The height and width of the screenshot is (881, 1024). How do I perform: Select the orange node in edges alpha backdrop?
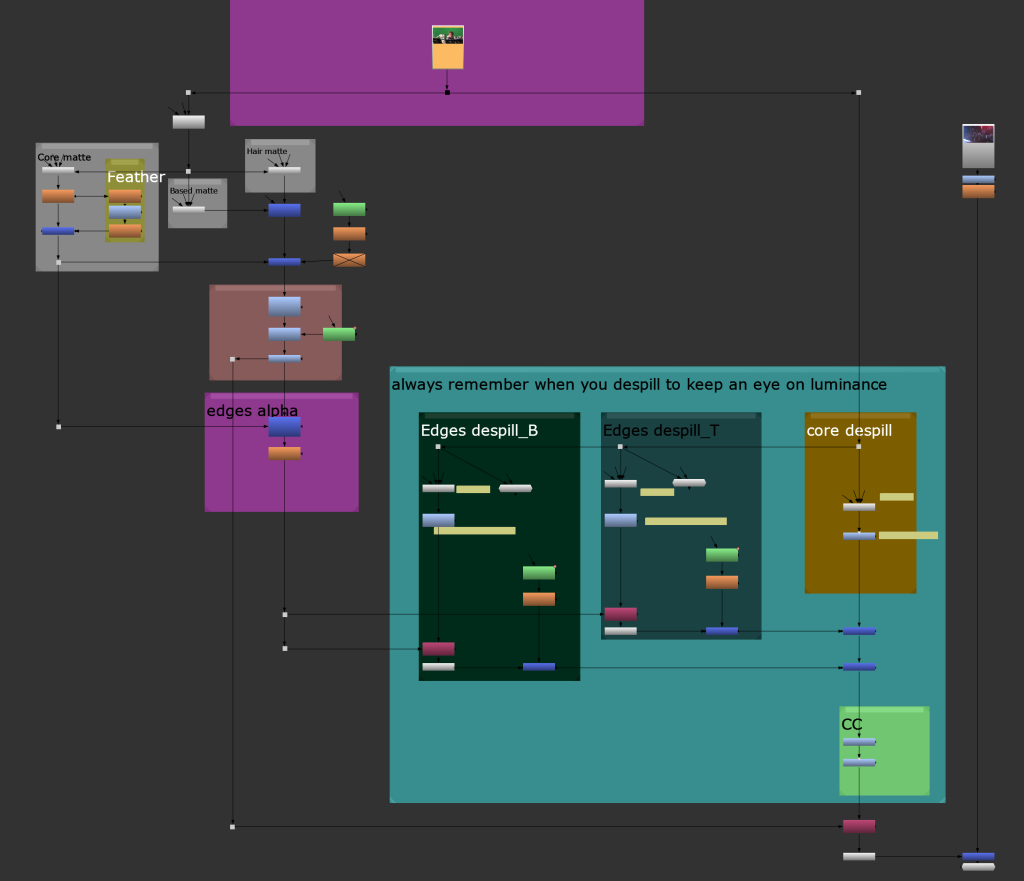pyautogui.click(x=285, y=453)
